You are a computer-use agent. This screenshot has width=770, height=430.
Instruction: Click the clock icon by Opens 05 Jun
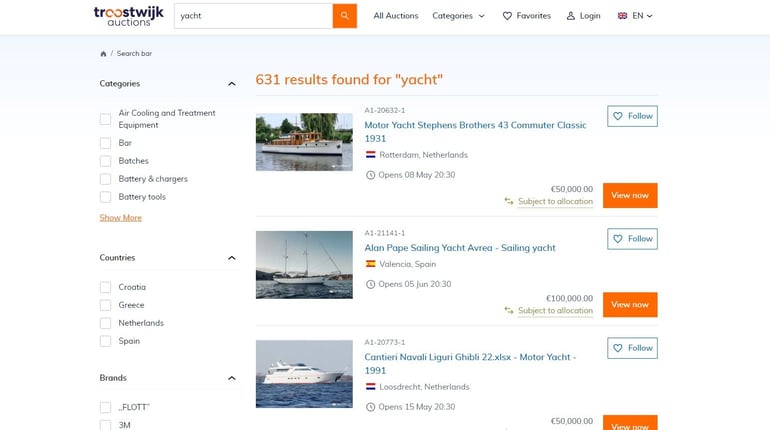click(x=370, y=284)
